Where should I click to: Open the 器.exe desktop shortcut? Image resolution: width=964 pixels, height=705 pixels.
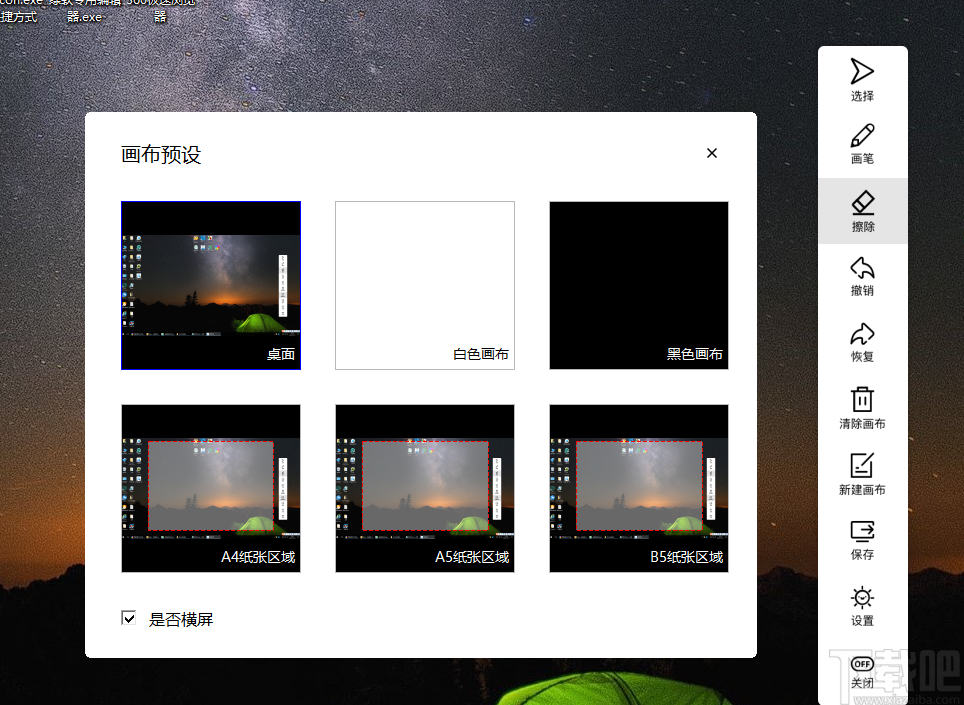(85, 16)
